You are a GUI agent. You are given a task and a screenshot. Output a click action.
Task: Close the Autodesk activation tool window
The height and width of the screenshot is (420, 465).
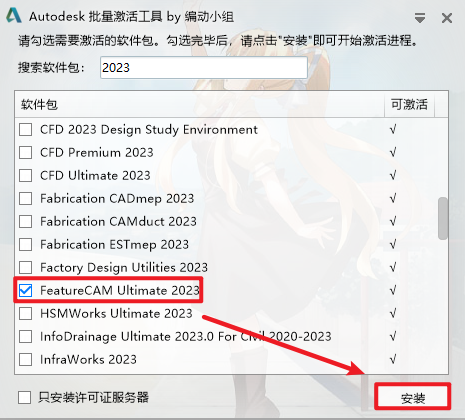tap(447, 18)
